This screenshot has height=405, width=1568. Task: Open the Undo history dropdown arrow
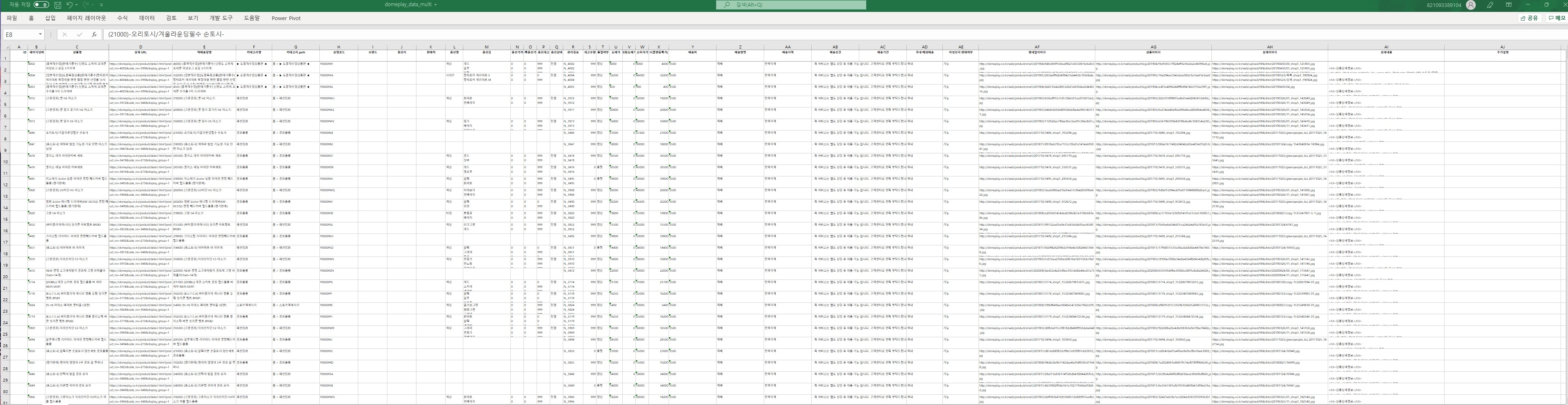(77, 5)
